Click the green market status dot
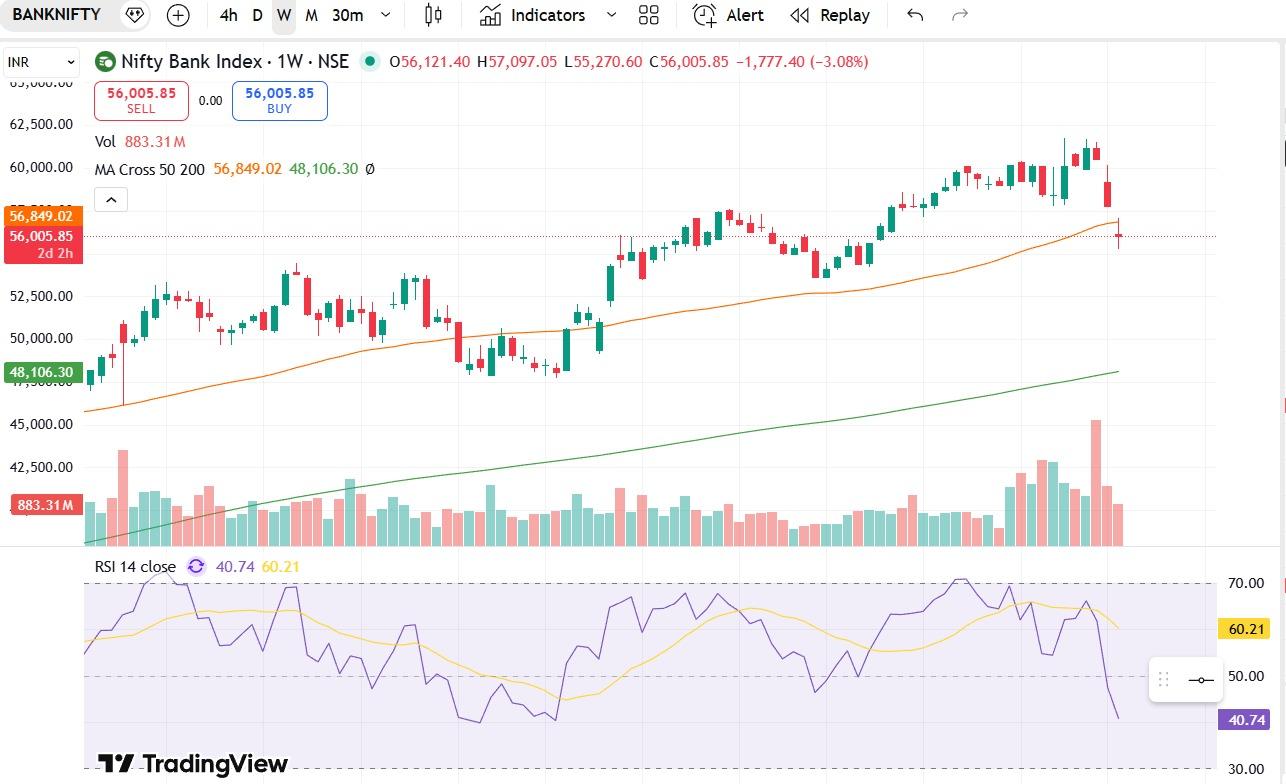 pyautogui.click(x=370, y=62)
